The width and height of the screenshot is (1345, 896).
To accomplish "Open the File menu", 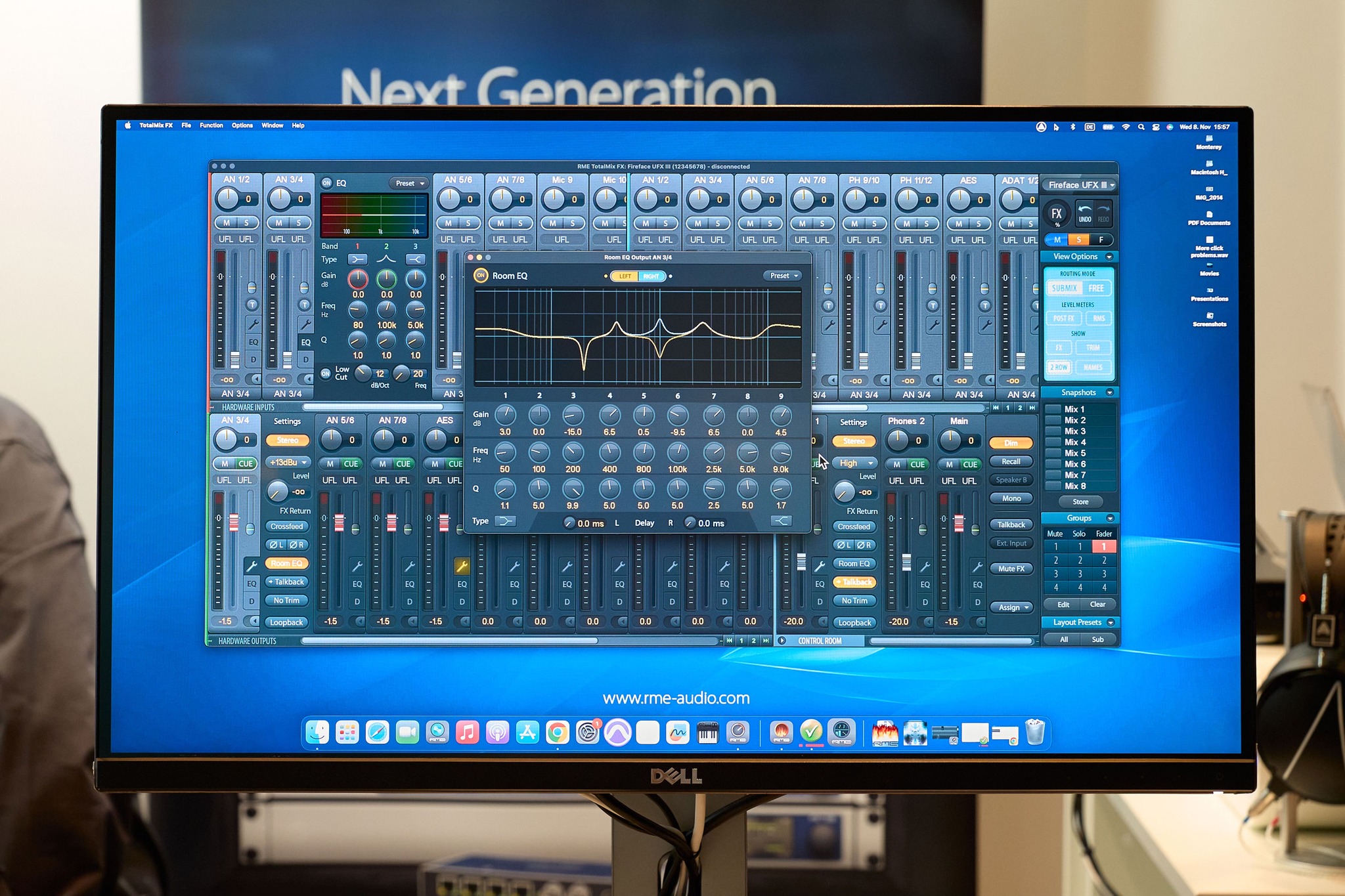I will 187,125.
